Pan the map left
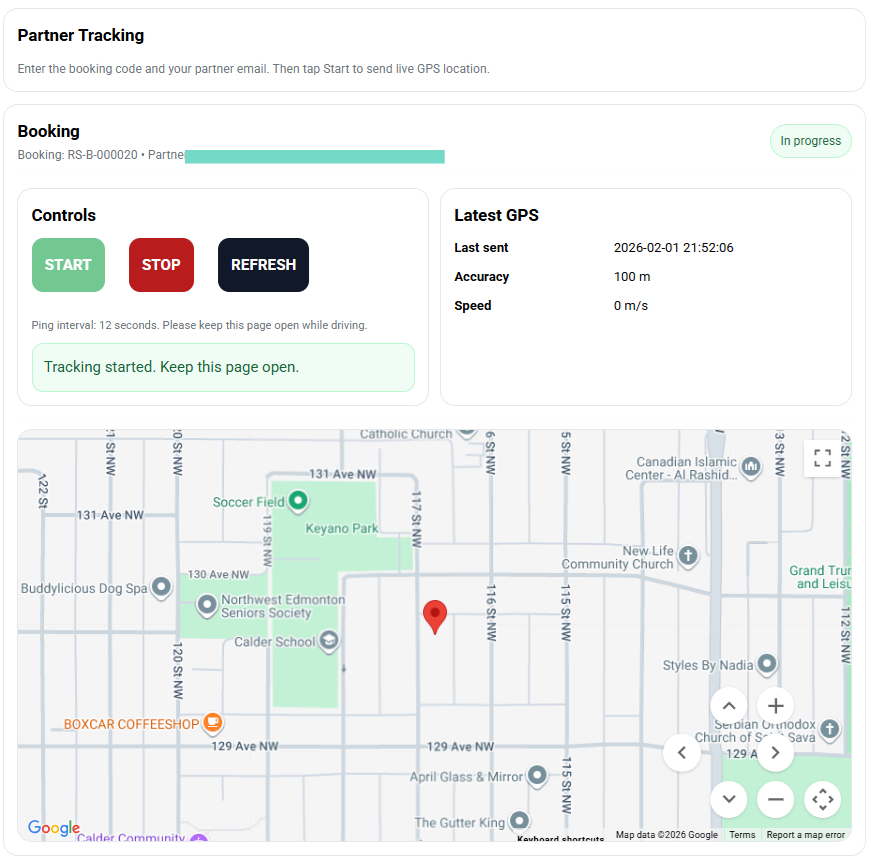 (x=682, y=753)
